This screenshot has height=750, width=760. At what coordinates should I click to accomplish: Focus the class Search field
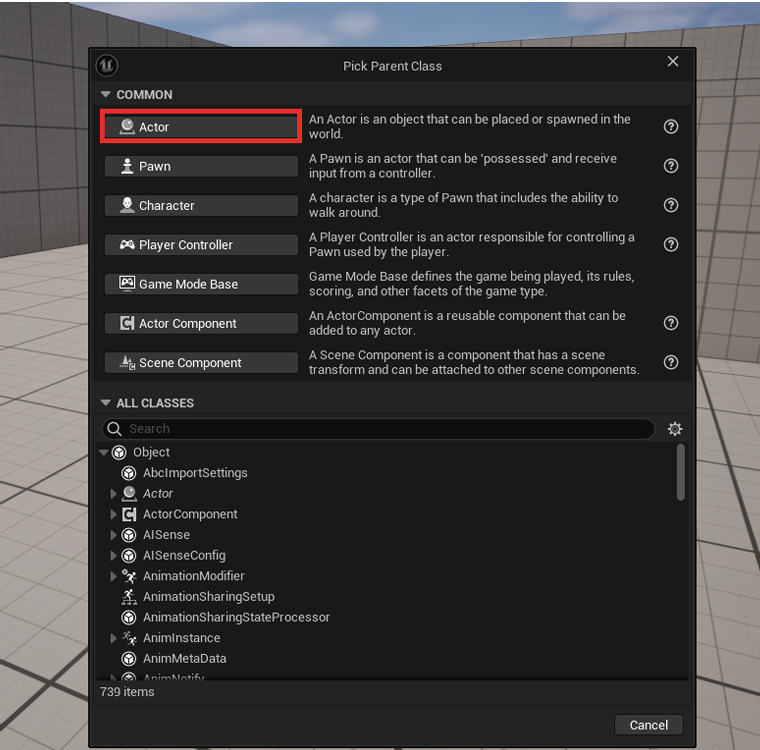coord(378,429)
